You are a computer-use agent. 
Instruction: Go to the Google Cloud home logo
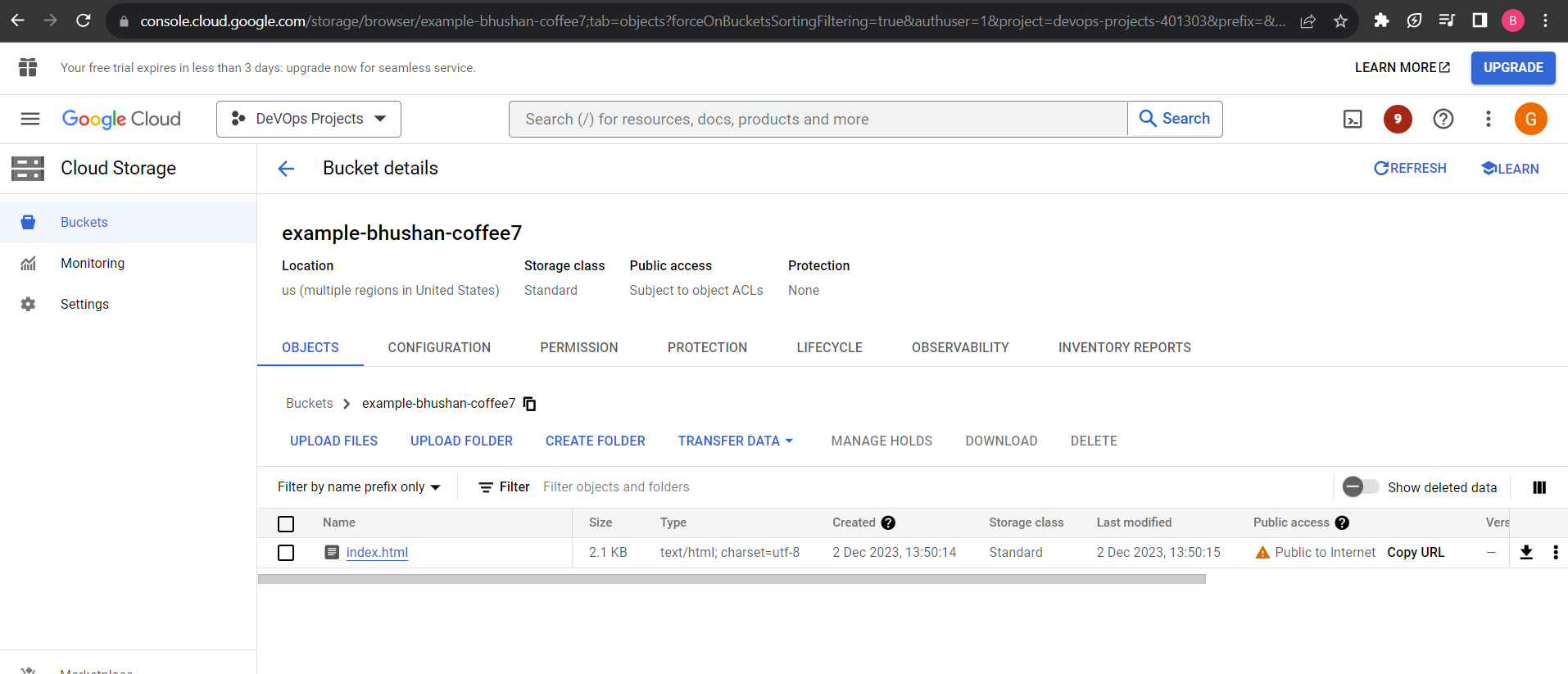tap(121, 119)
